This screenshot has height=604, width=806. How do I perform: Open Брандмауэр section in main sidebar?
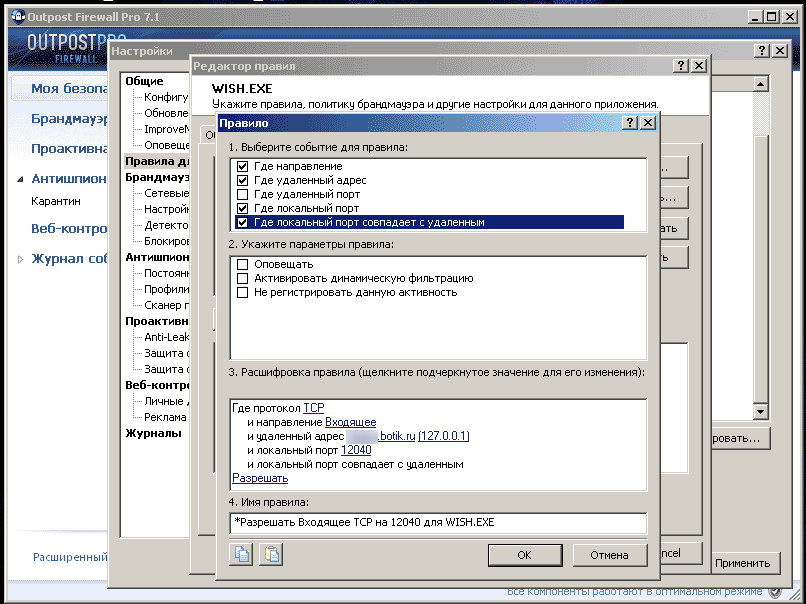point(69,119)
